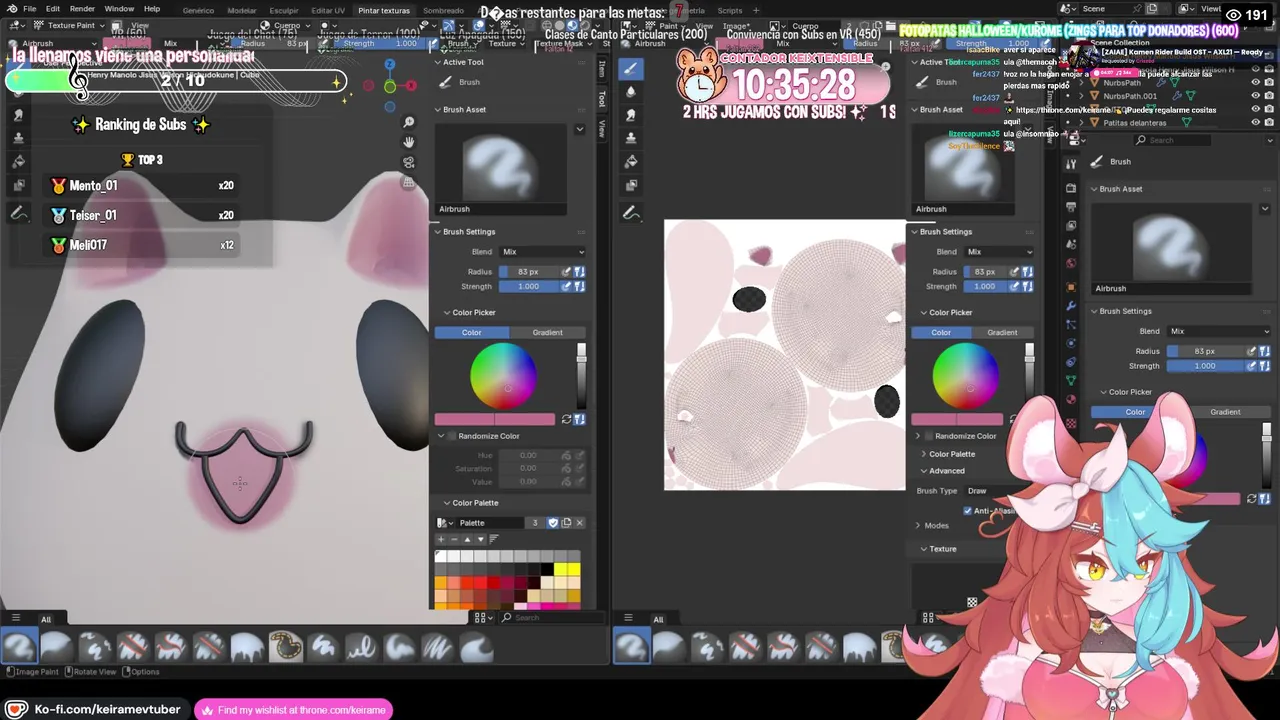Enable Randomize Color checkbox in image editor panel

point(929,436)
